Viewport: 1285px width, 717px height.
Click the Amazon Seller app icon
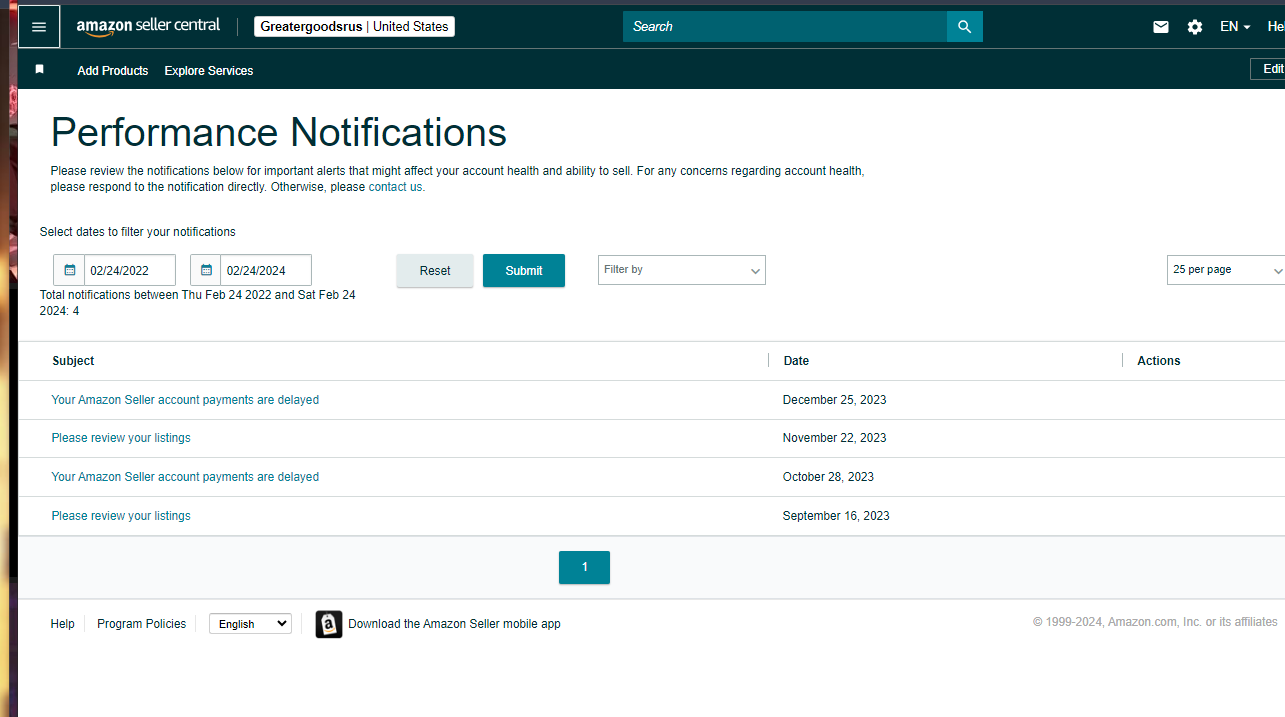[329, 624]
